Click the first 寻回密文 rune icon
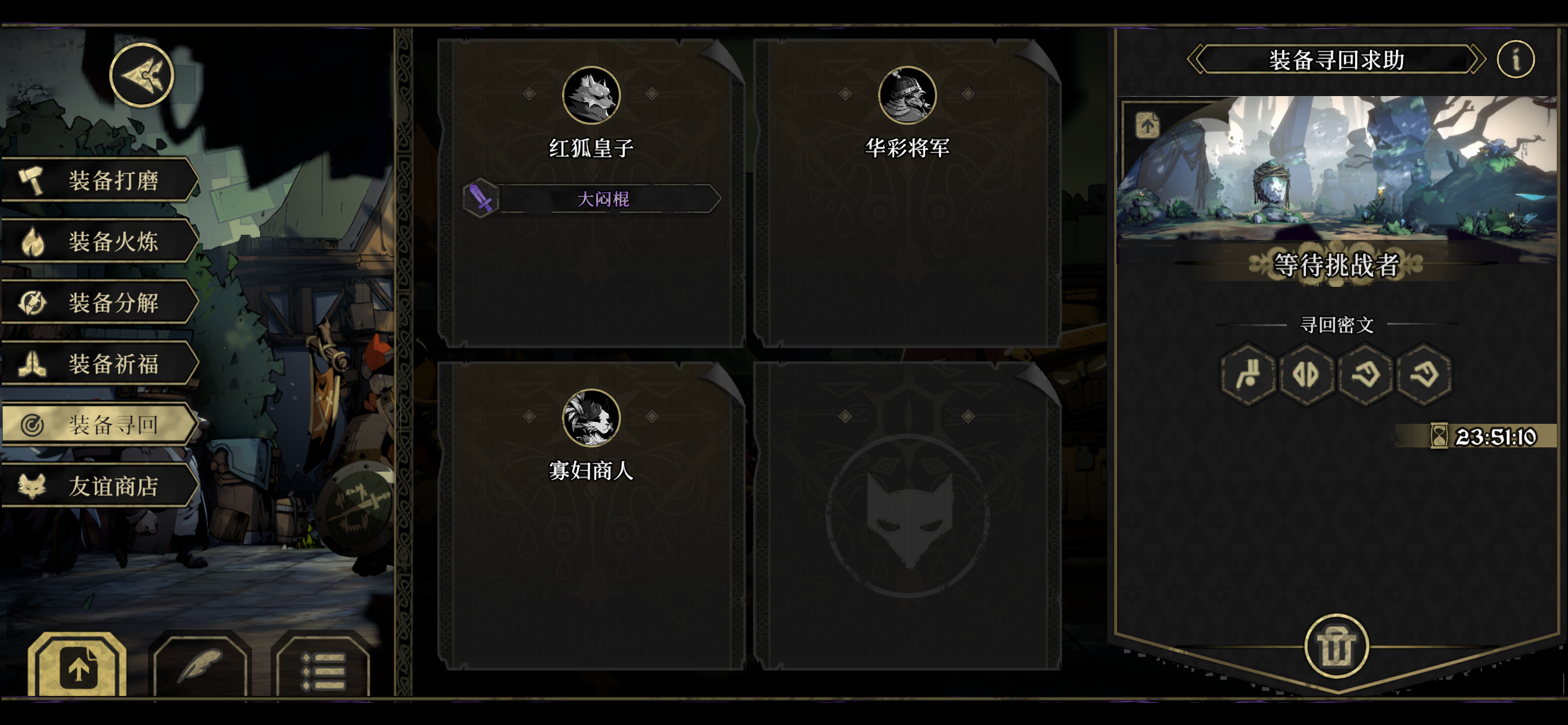 coord(1248,374)
